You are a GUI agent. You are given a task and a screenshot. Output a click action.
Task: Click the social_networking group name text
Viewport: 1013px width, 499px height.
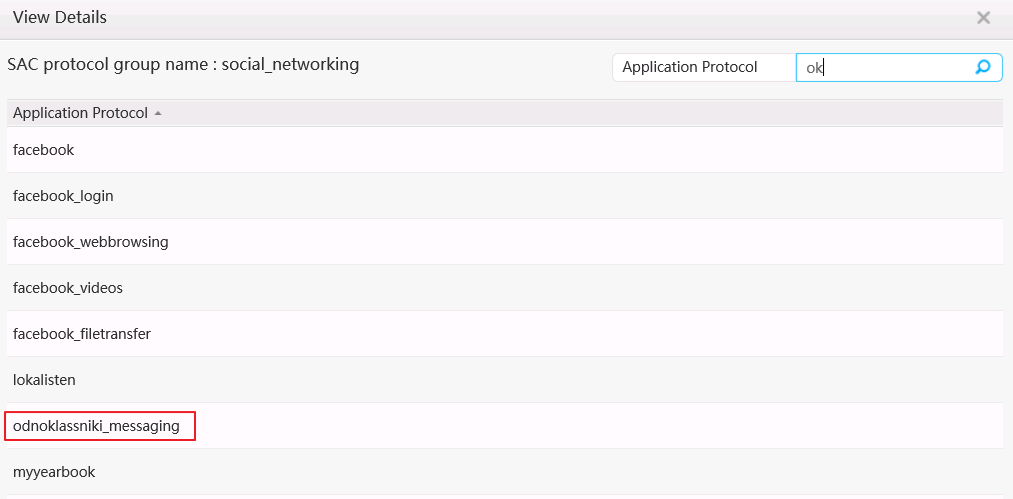pos(290,64)
